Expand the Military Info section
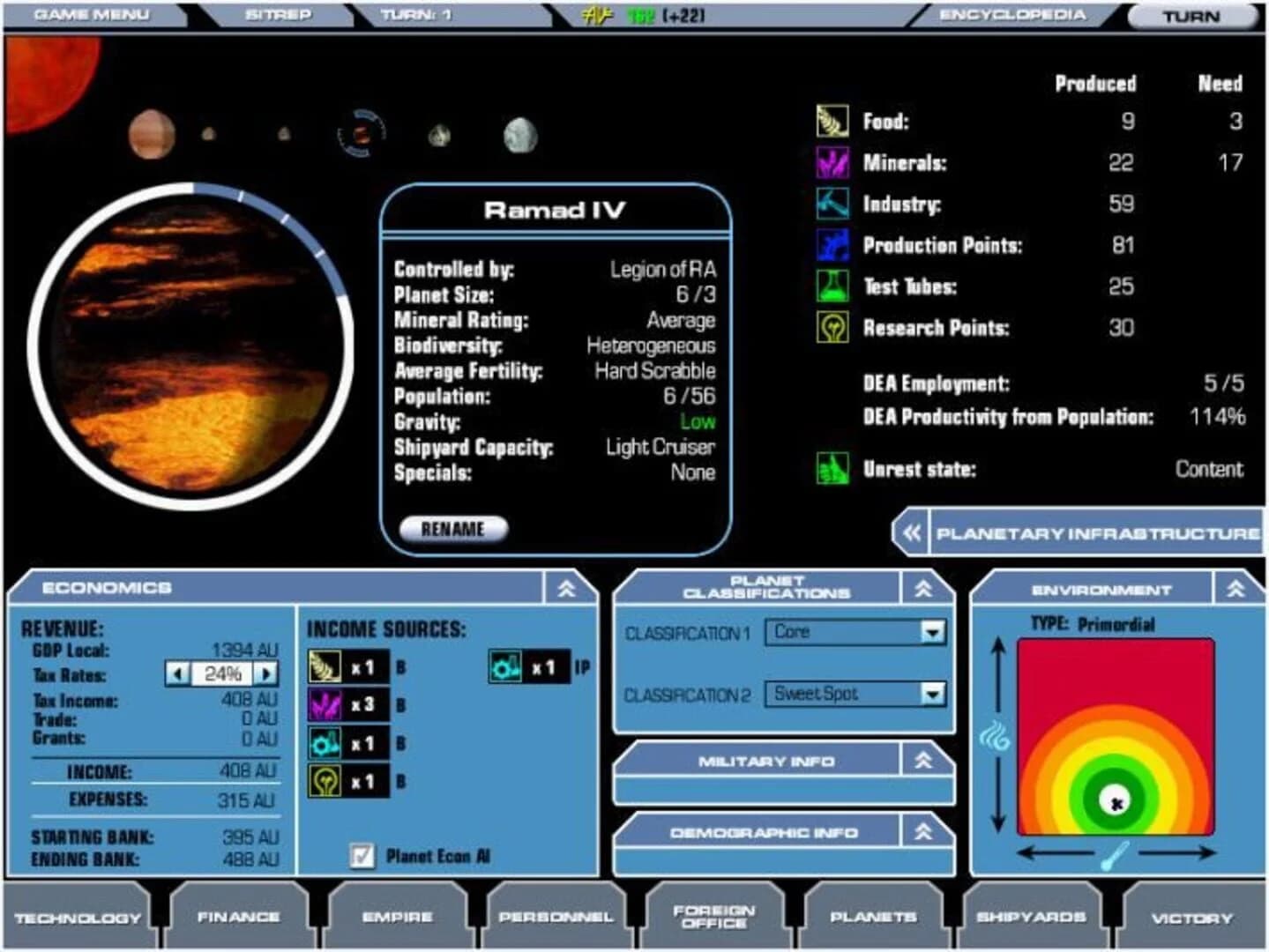 [x=922, y=758]
